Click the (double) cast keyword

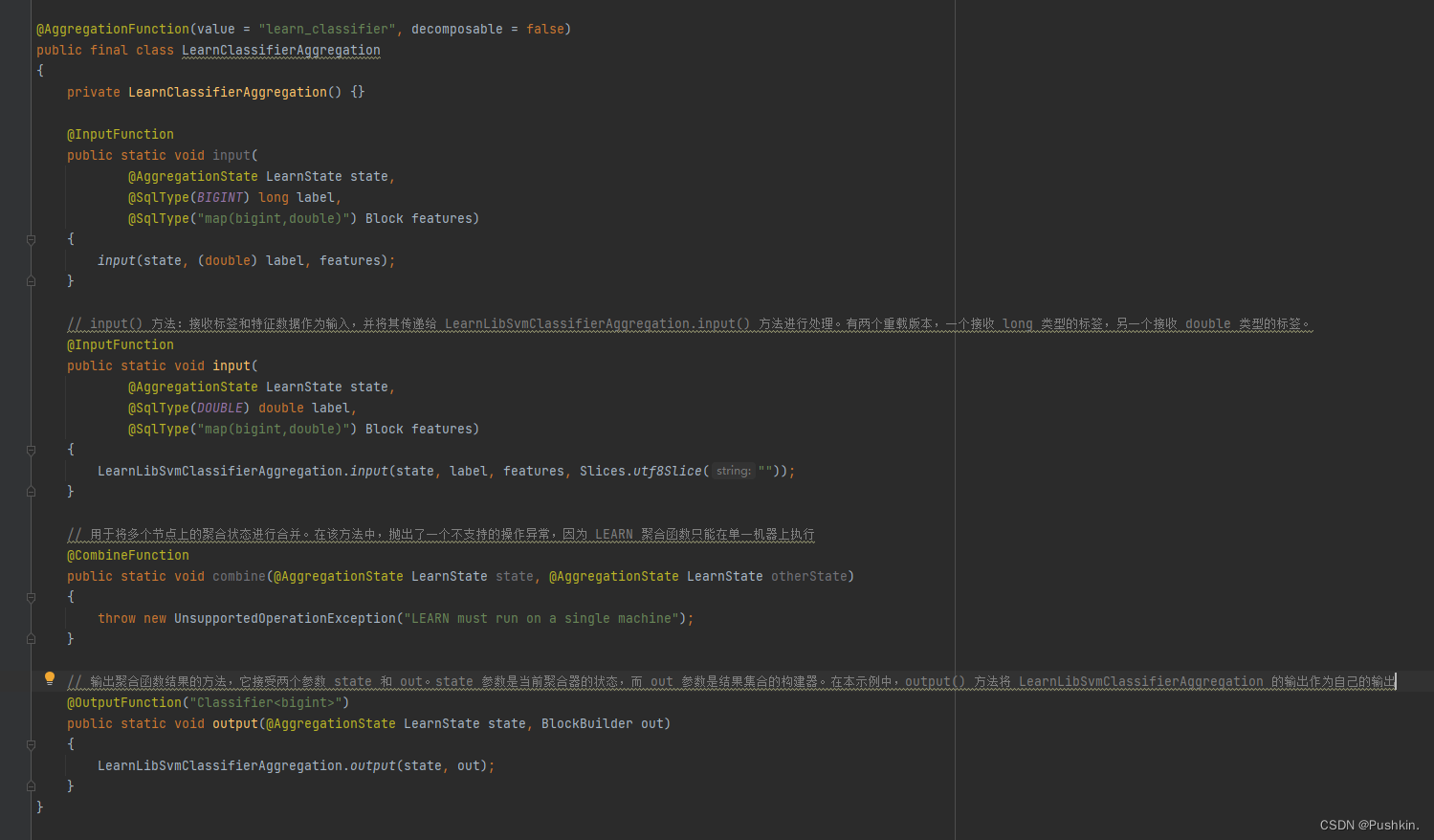(228, 261)
